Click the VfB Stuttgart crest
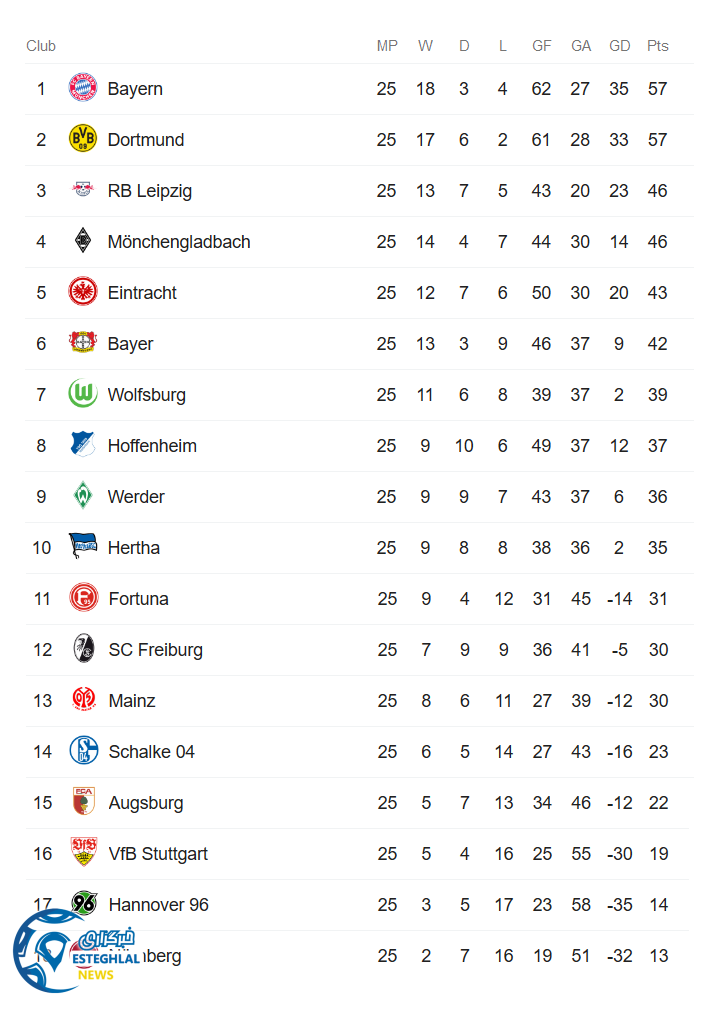This screenshot has height=1015, width=722. (x=84, y=853)
